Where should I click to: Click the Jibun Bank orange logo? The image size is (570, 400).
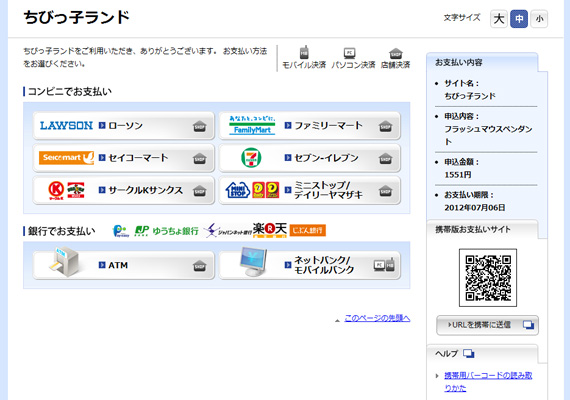[308, 230]
